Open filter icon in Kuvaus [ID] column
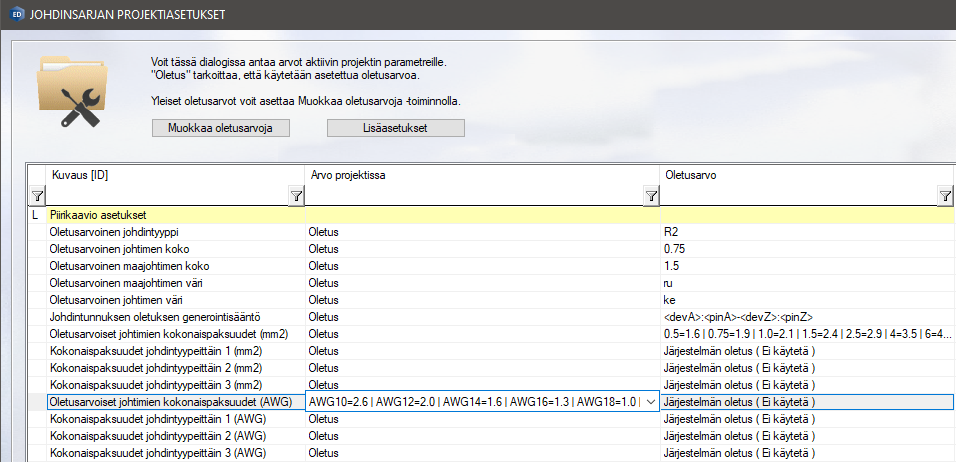Screen dimensions: 956x462 (x=296, y=196)
